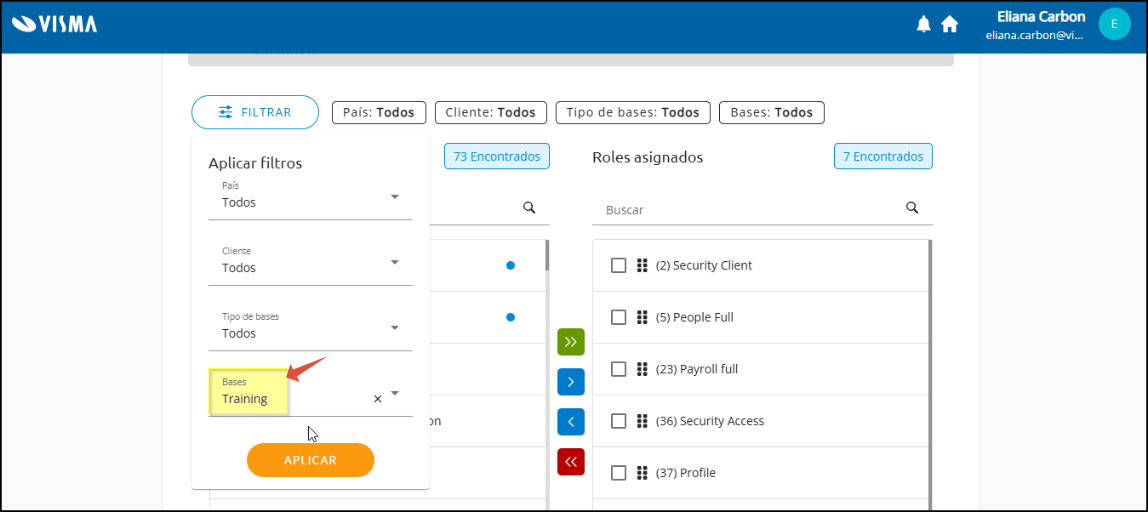The width and height of the screenshot is (1148, 512).
Task: Click the Cliente: Todos filter chip
Action: (491, 112)
